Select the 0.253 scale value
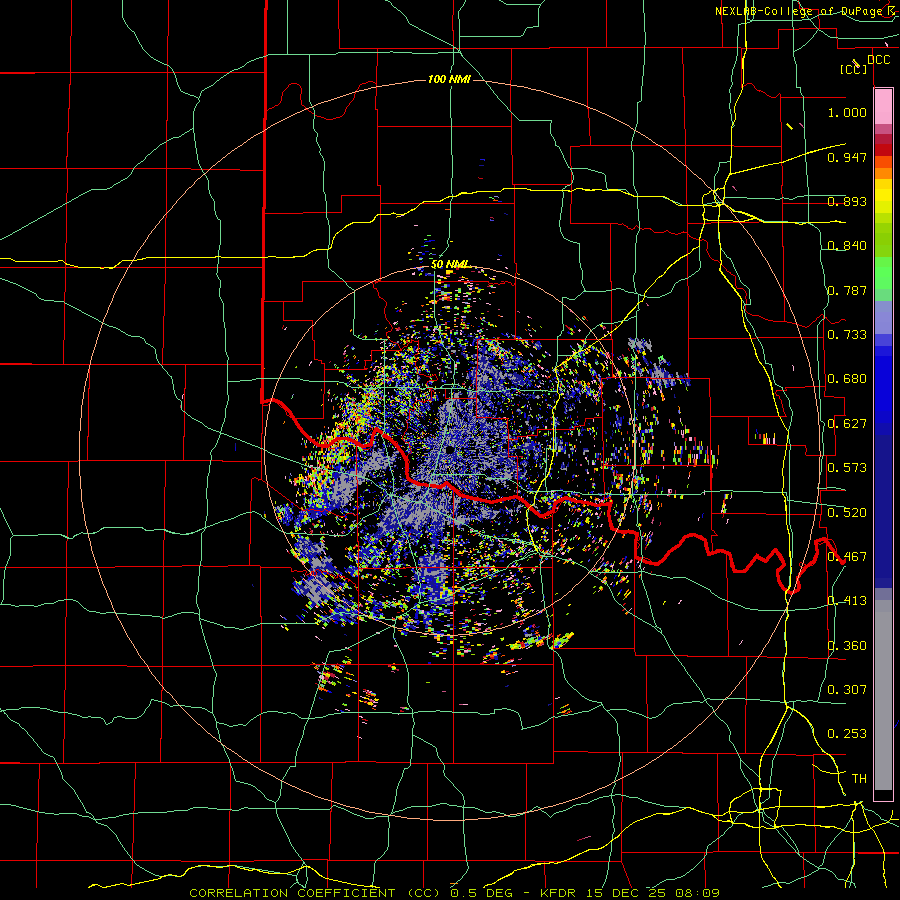900x900 pixels. [847, 734]
